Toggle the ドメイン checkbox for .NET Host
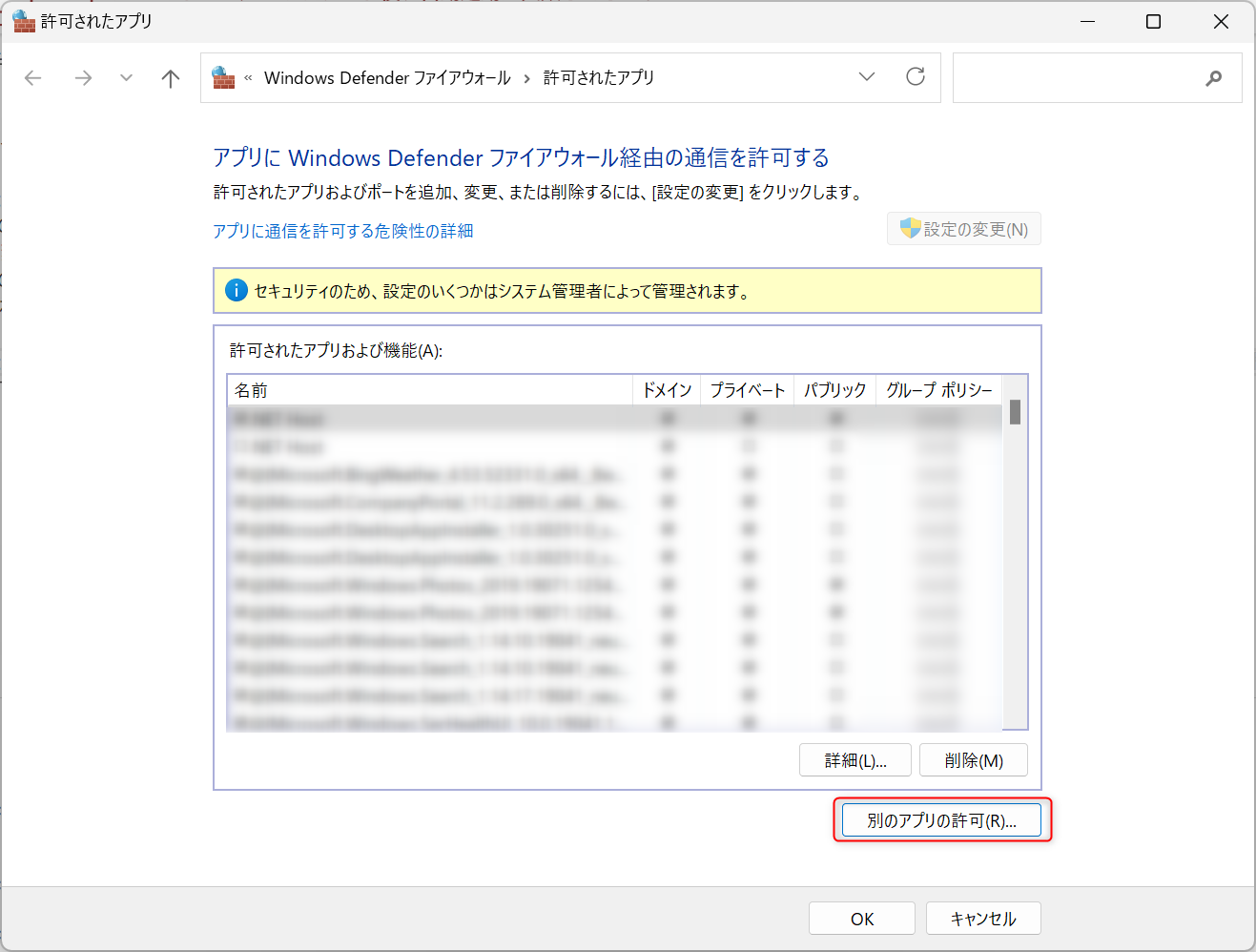The height and width of the screenshot is (952, 1256). (x=667, y=418)
